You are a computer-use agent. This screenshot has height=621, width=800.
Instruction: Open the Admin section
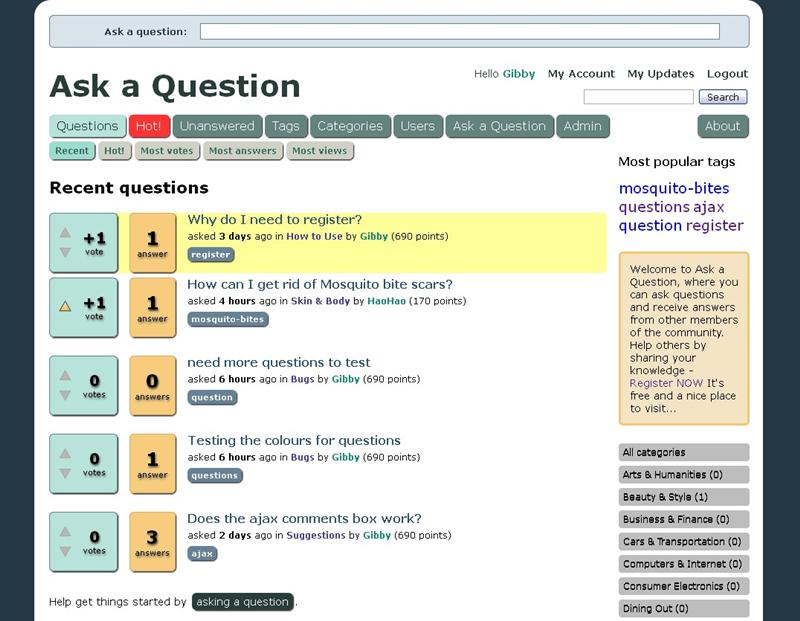click(582, 126)
